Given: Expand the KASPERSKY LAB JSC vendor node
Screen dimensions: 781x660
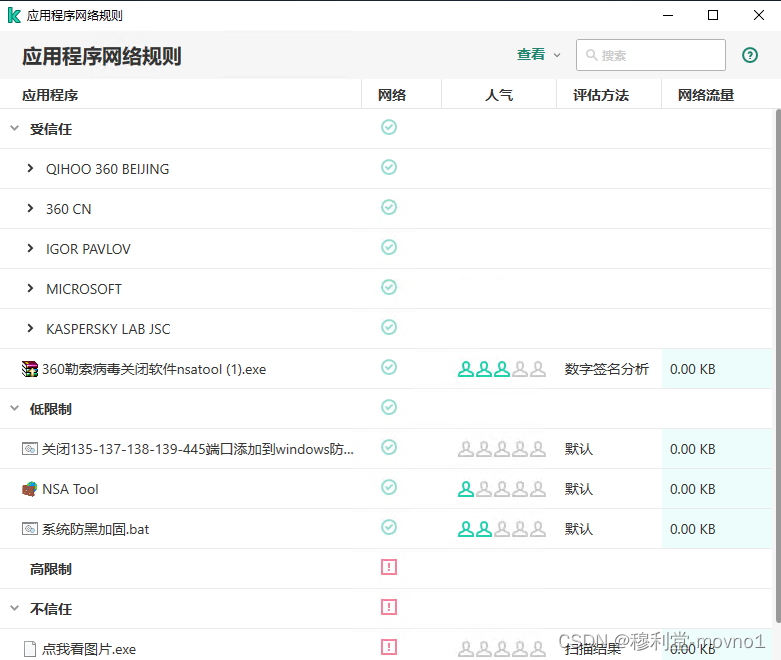Looking at the screenshot, I should [x=30, y=328].
